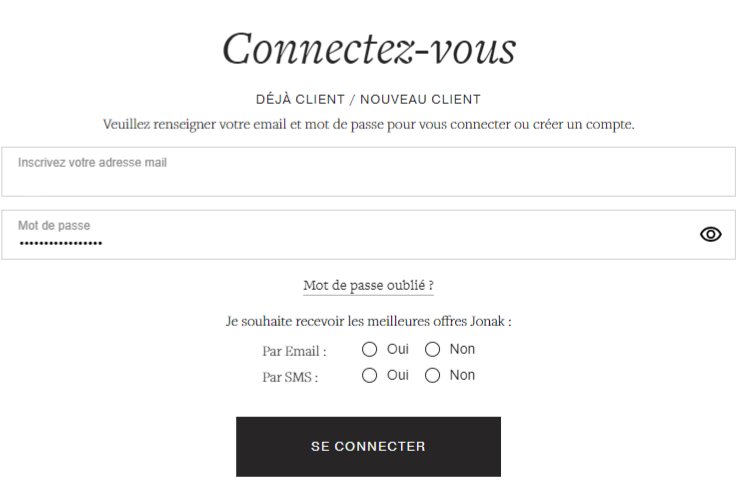
Task: Click the Oui text in Par Email row
Action: [x=398, y=349]
